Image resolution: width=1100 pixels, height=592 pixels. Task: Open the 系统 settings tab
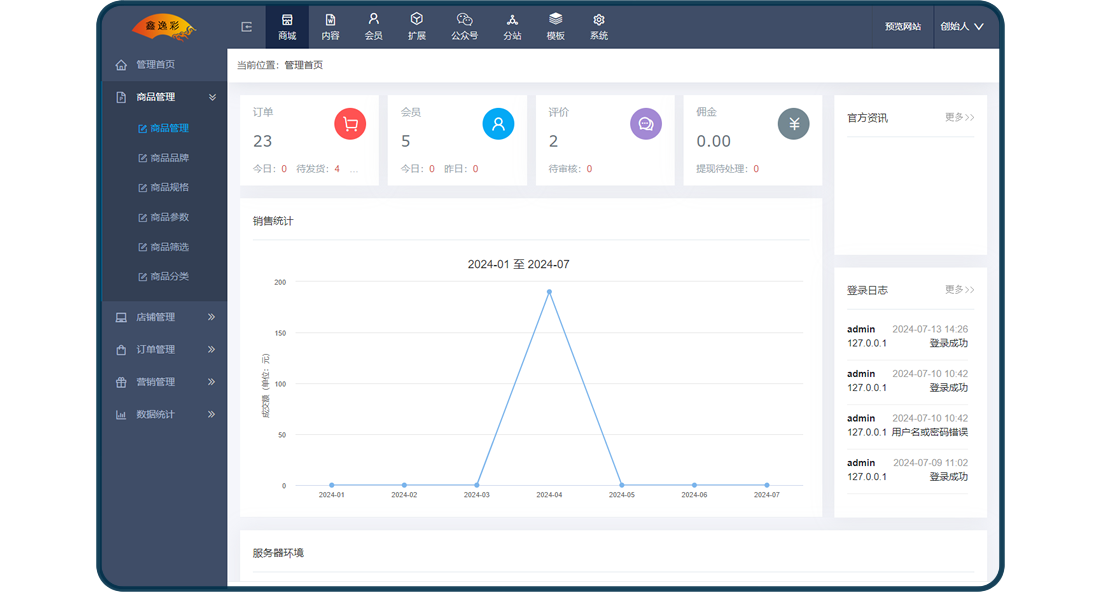coord(598,27)
